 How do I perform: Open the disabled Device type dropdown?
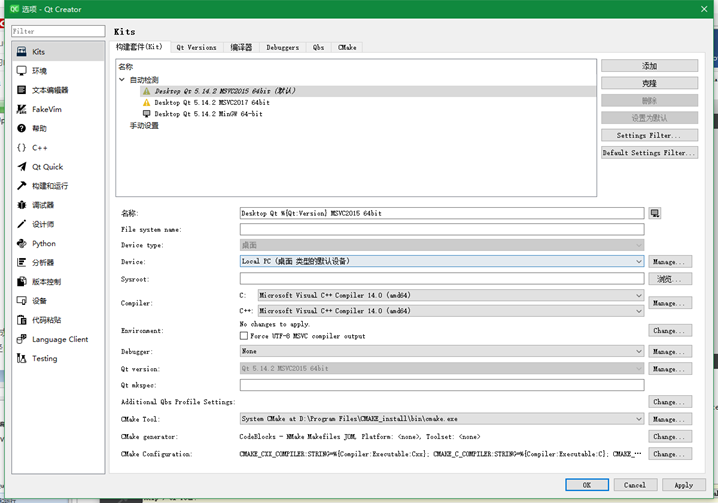pyautogui.click(x=442, y=245)
